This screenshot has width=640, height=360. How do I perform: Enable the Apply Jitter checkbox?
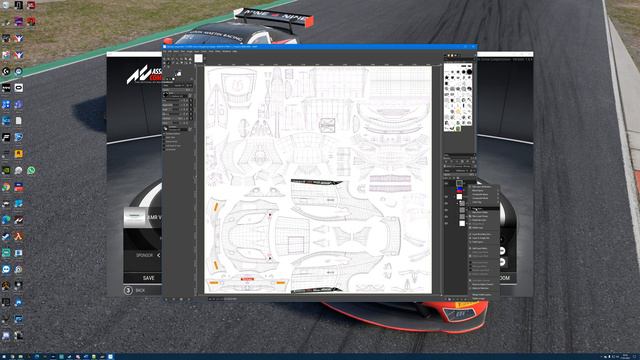pyautogui.click(x=164, y=138)
